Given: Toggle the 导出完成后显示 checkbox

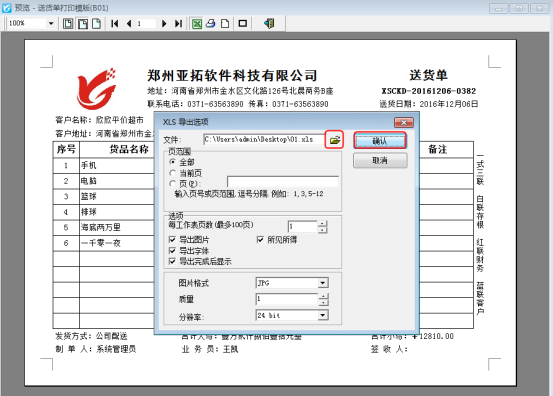Looking at the screenshot, I should click(172, 261).
